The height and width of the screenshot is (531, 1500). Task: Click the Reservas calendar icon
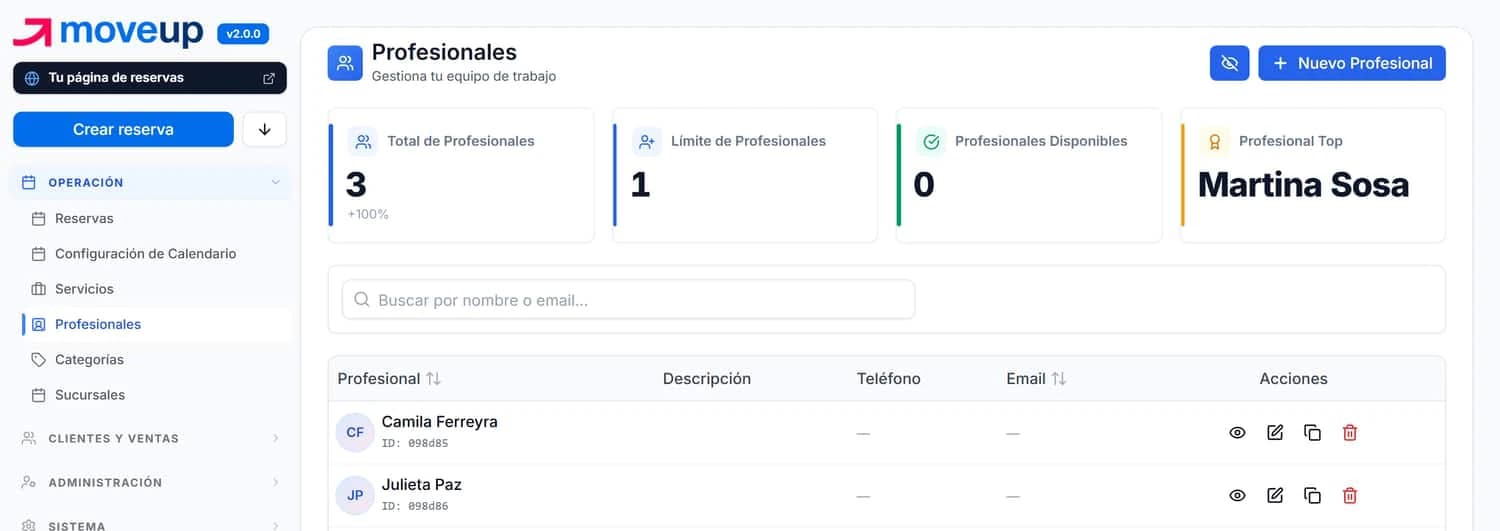[39, 218]
